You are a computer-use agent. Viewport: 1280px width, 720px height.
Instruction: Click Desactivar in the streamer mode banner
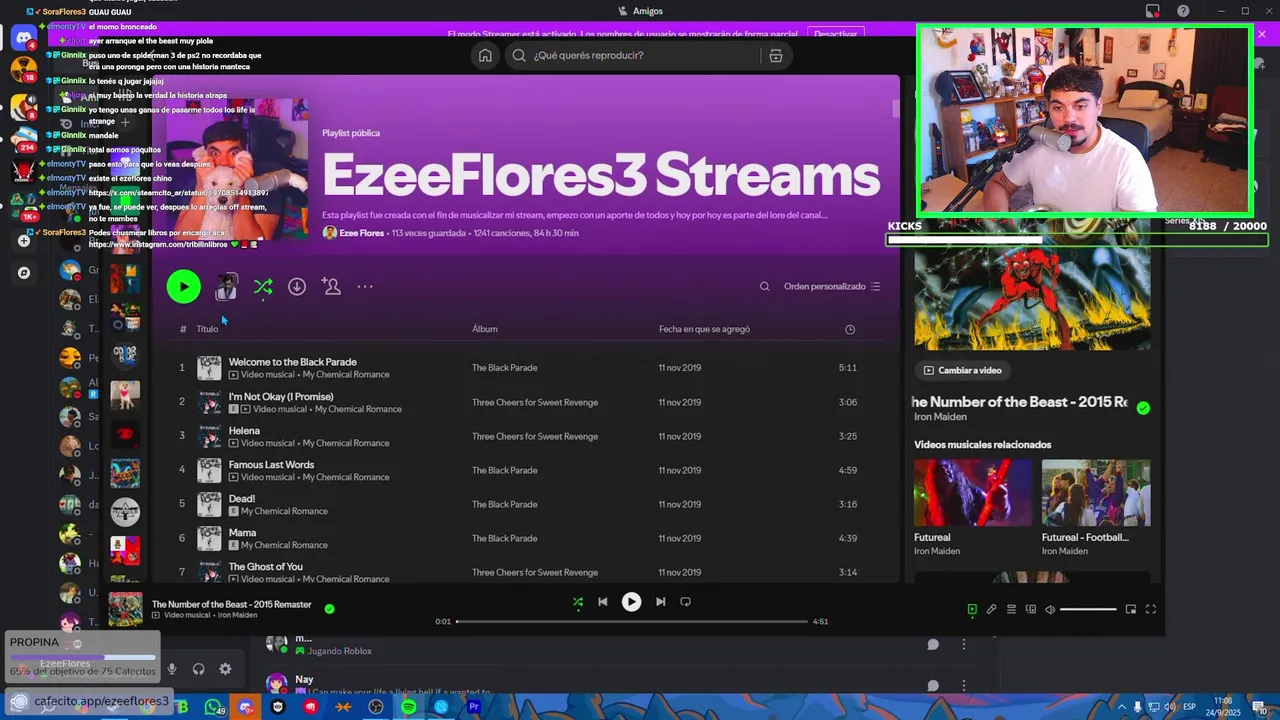click(x=836, y=34)
